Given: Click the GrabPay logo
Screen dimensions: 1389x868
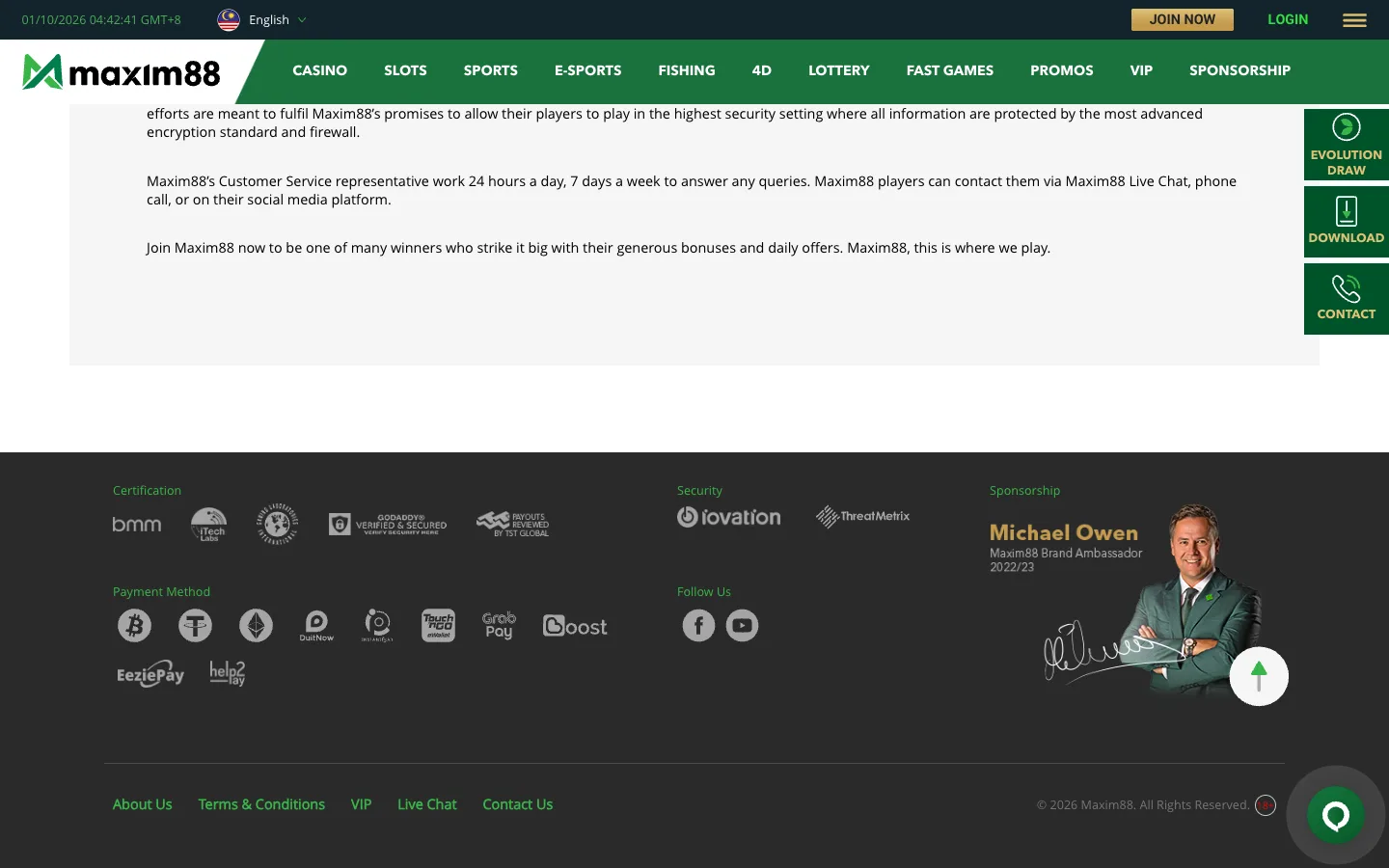Looking at the screenshot, I should point(499,625).
